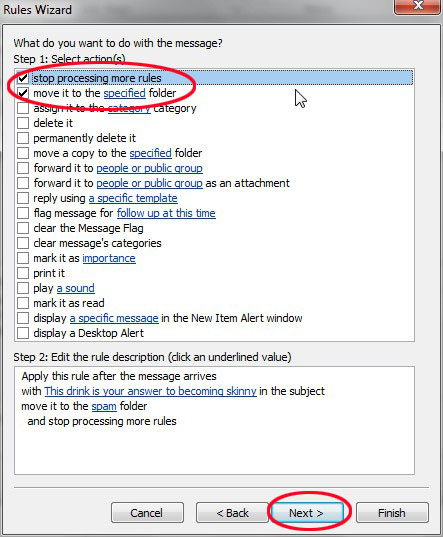Open 'a specific template' link
The height and width of the screenshot is (537, 443).
point(133,198)
